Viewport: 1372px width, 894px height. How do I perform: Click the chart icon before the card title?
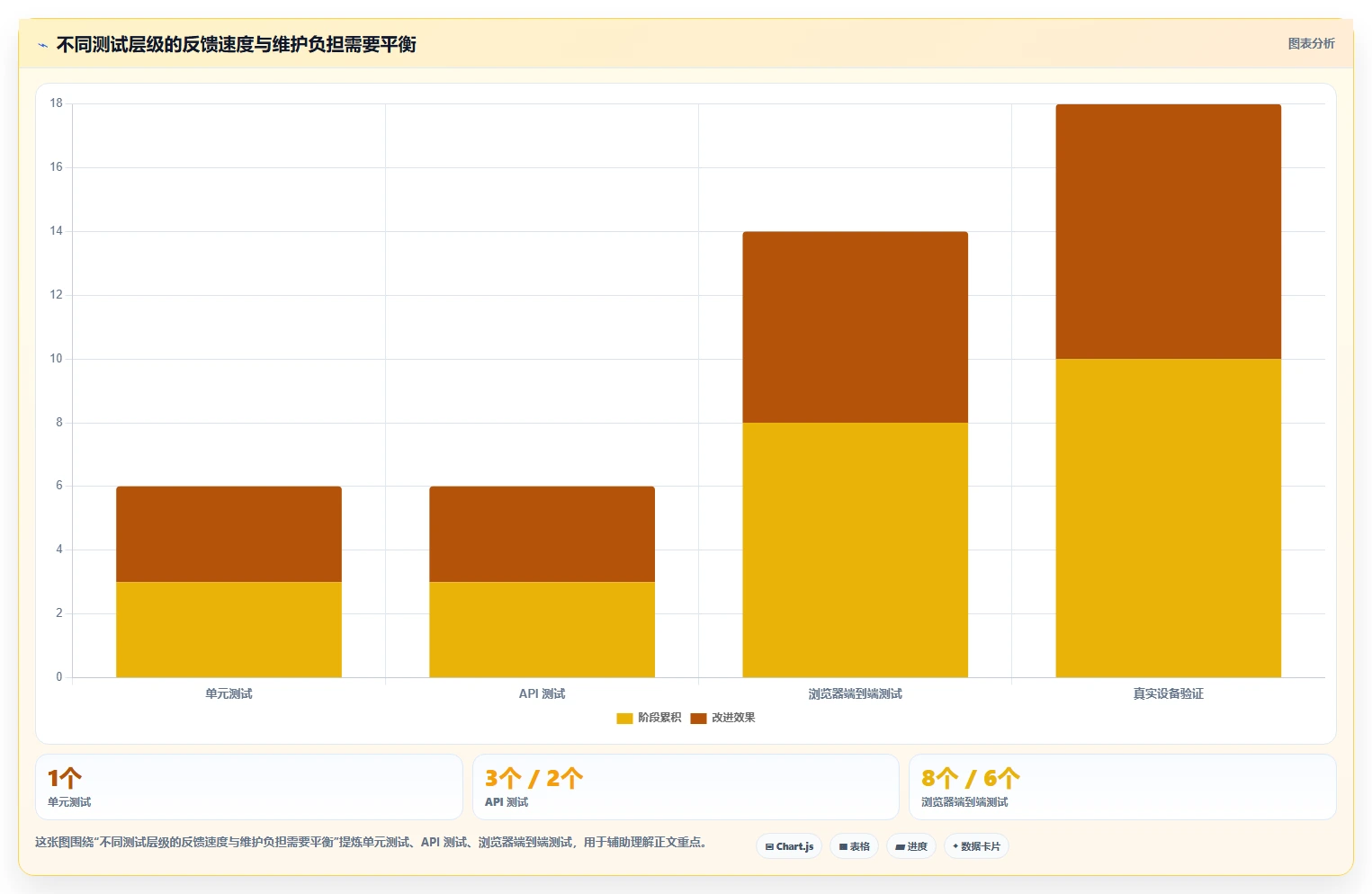pos(42,45)
